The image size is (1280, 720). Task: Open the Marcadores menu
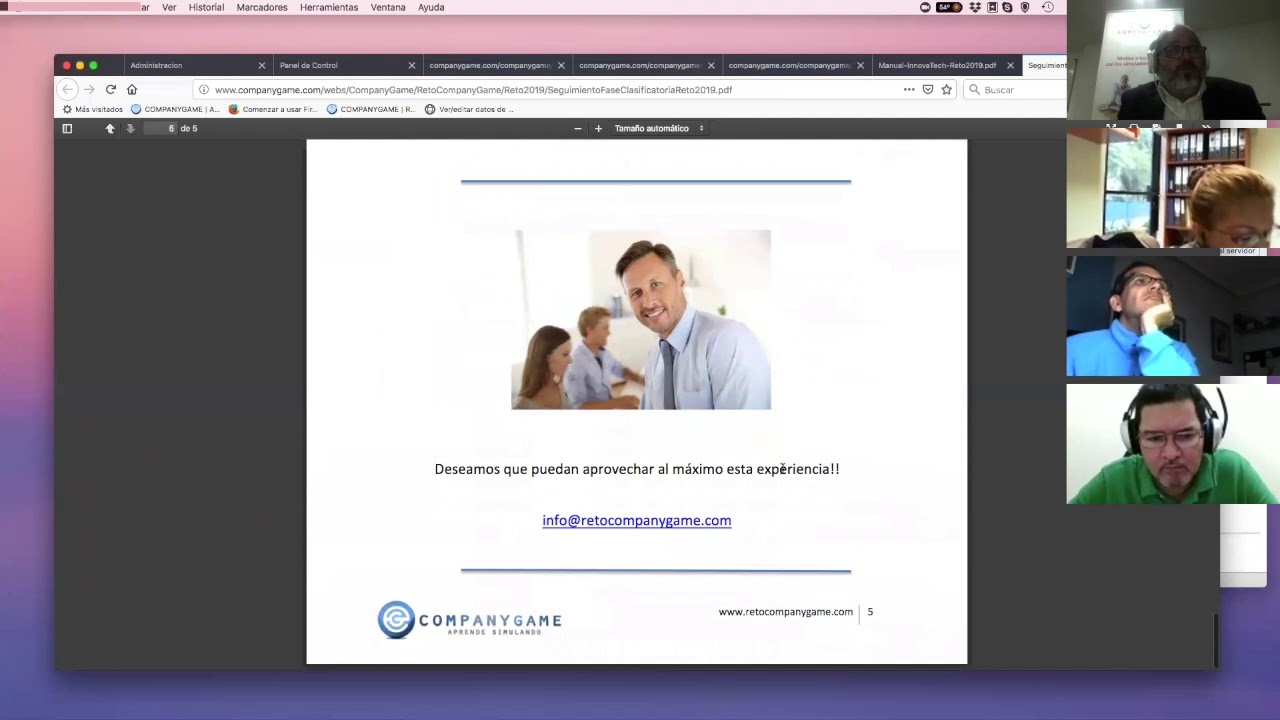262,7
